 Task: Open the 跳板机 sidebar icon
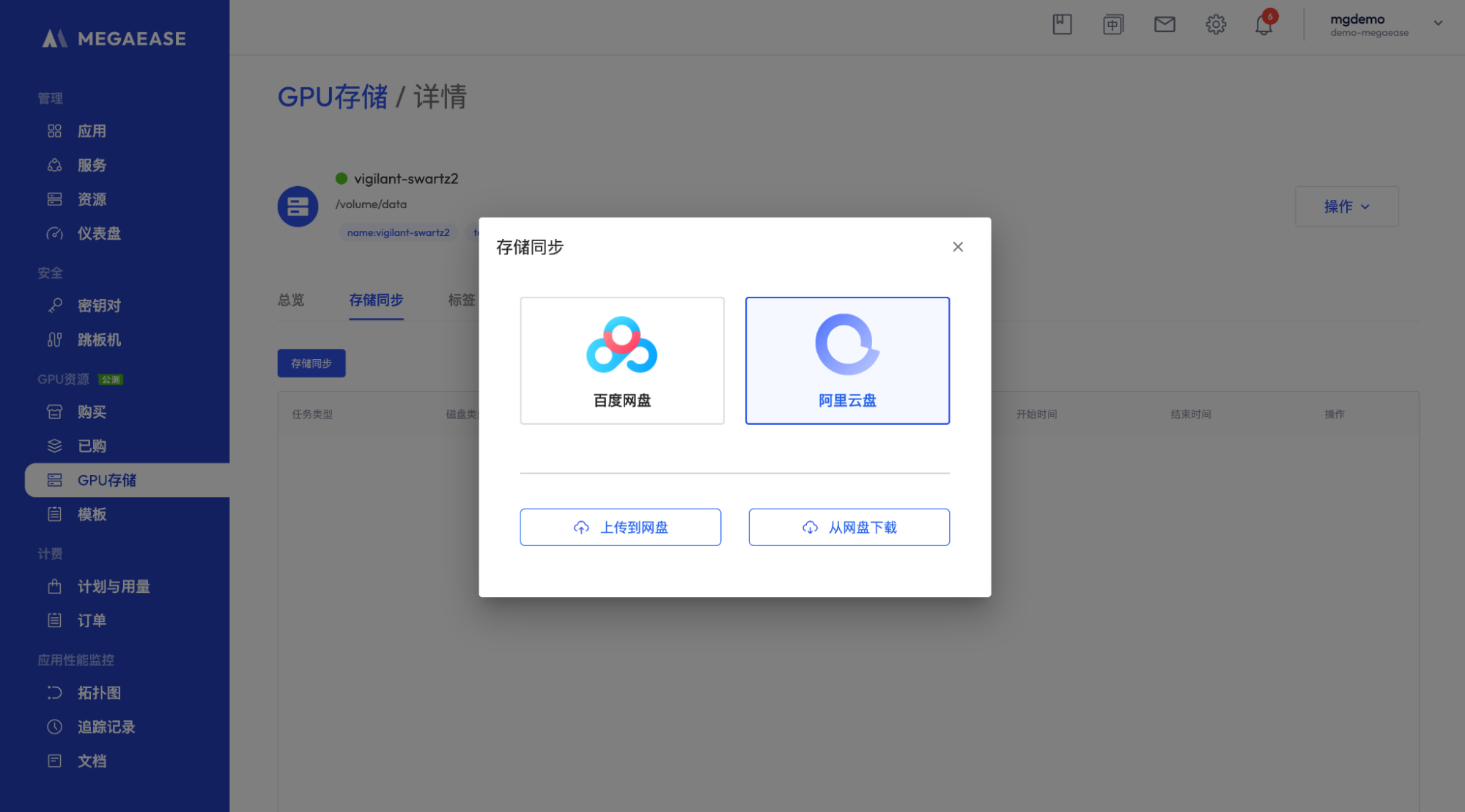click(55, 340)
